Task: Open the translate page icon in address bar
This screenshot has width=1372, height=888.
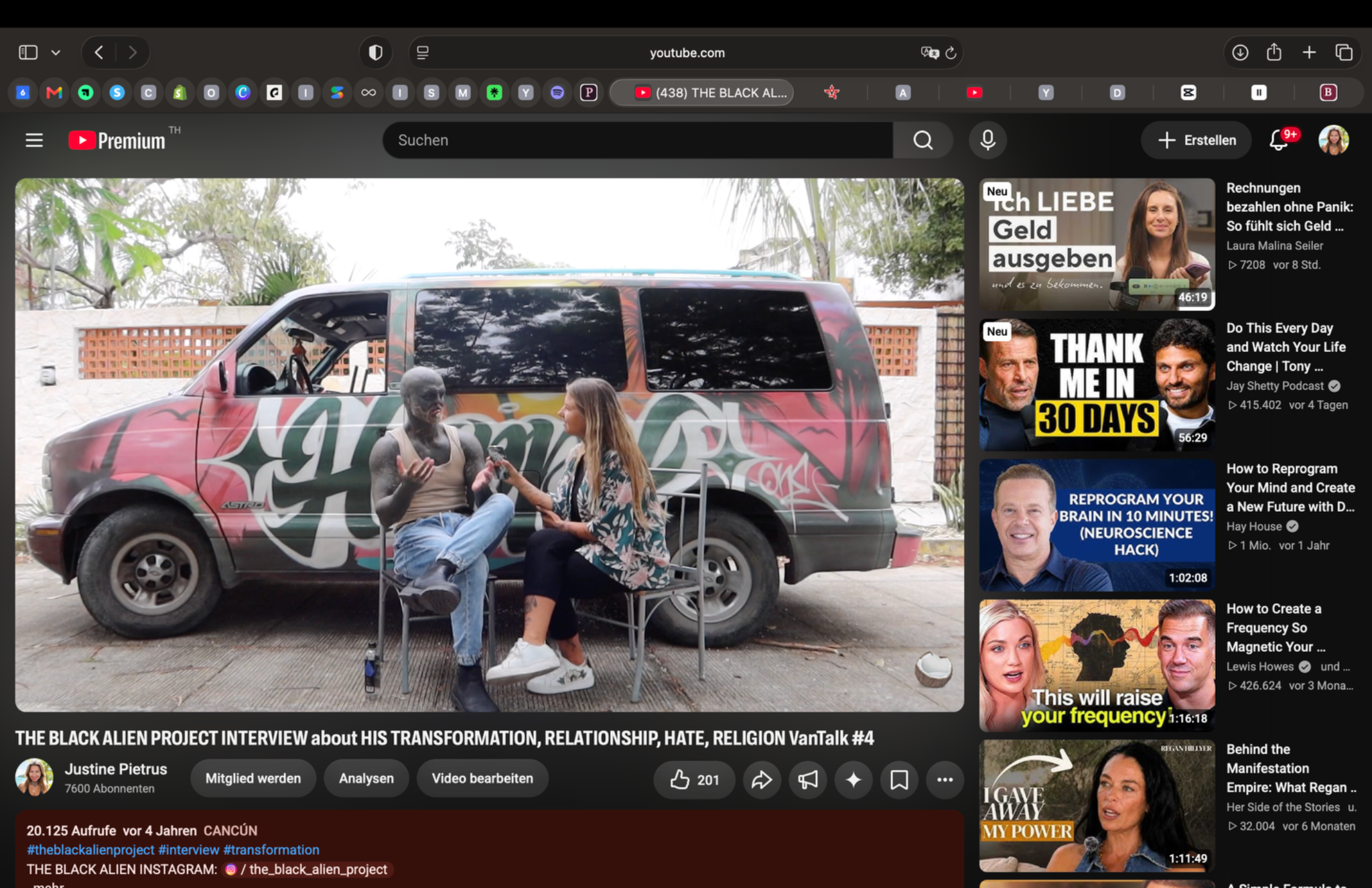Action: click(x=929, y=52)
